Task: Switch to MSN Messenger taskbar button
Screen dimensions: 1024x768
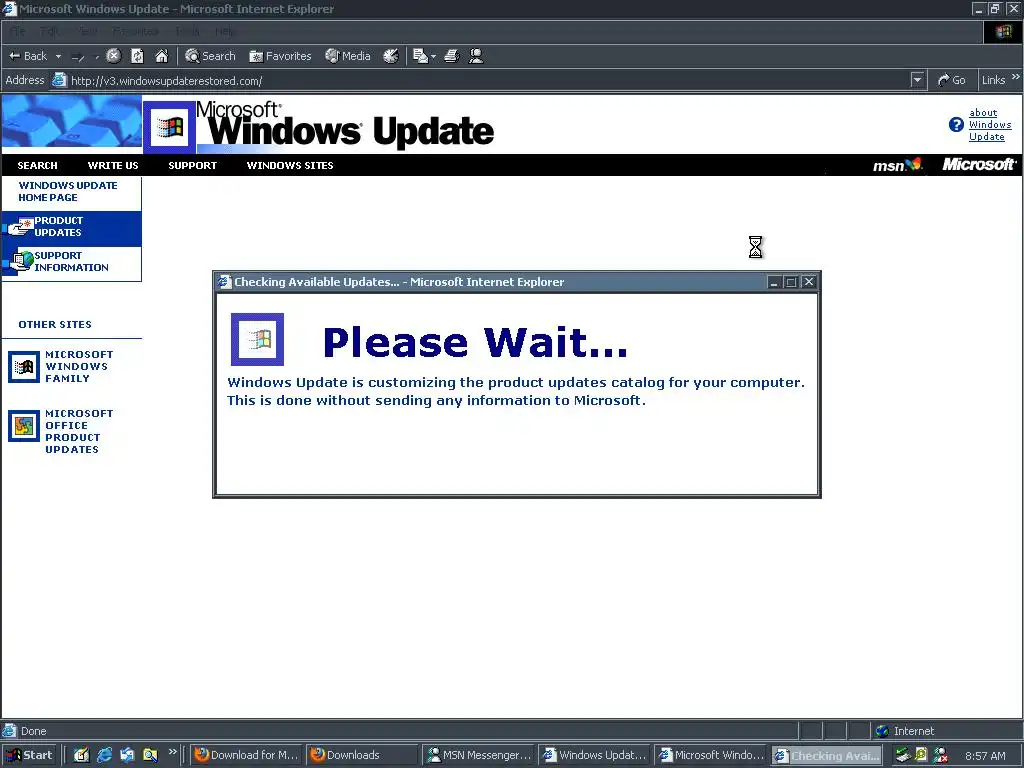Action: [x=479, y=755]
